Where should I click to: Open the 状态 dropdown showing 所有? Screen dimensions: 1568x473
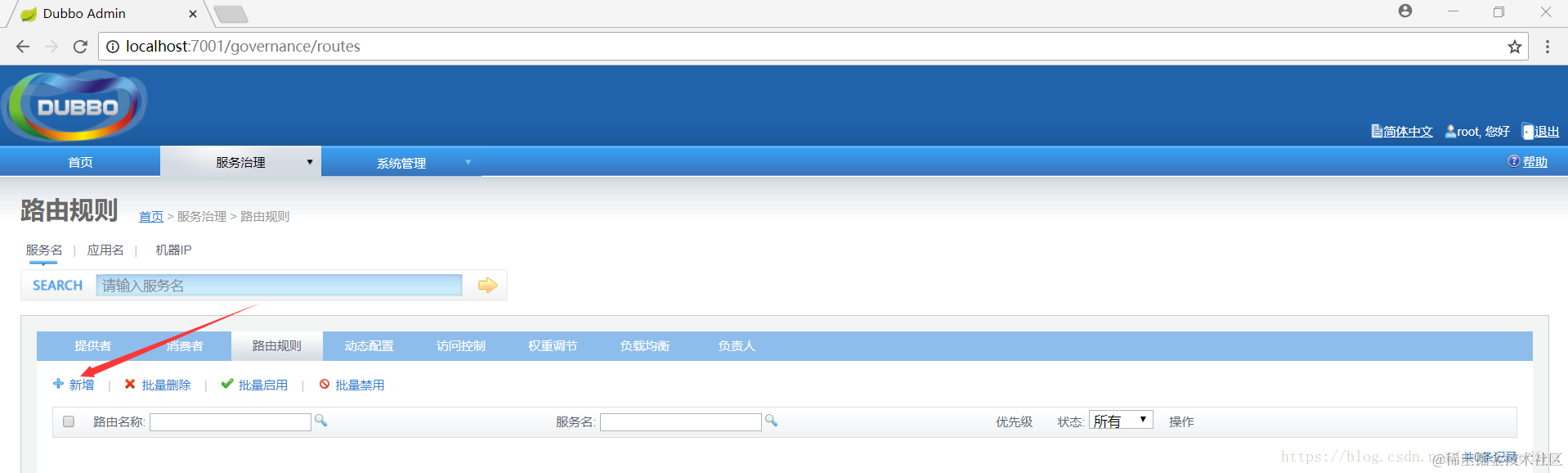point(1121,421)
